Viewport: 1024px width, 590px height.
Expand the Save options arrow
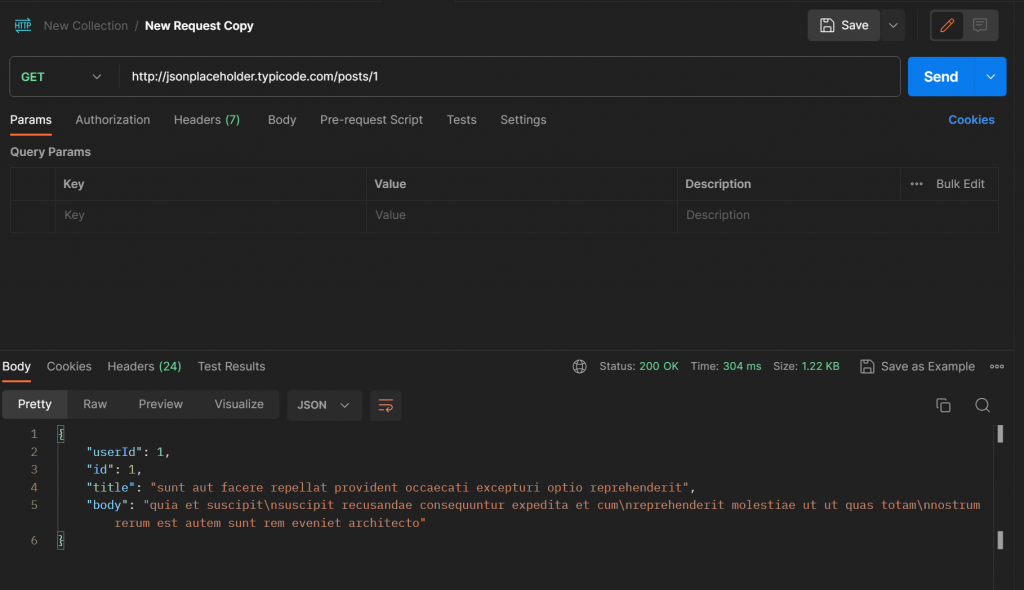tap(893, 26)
